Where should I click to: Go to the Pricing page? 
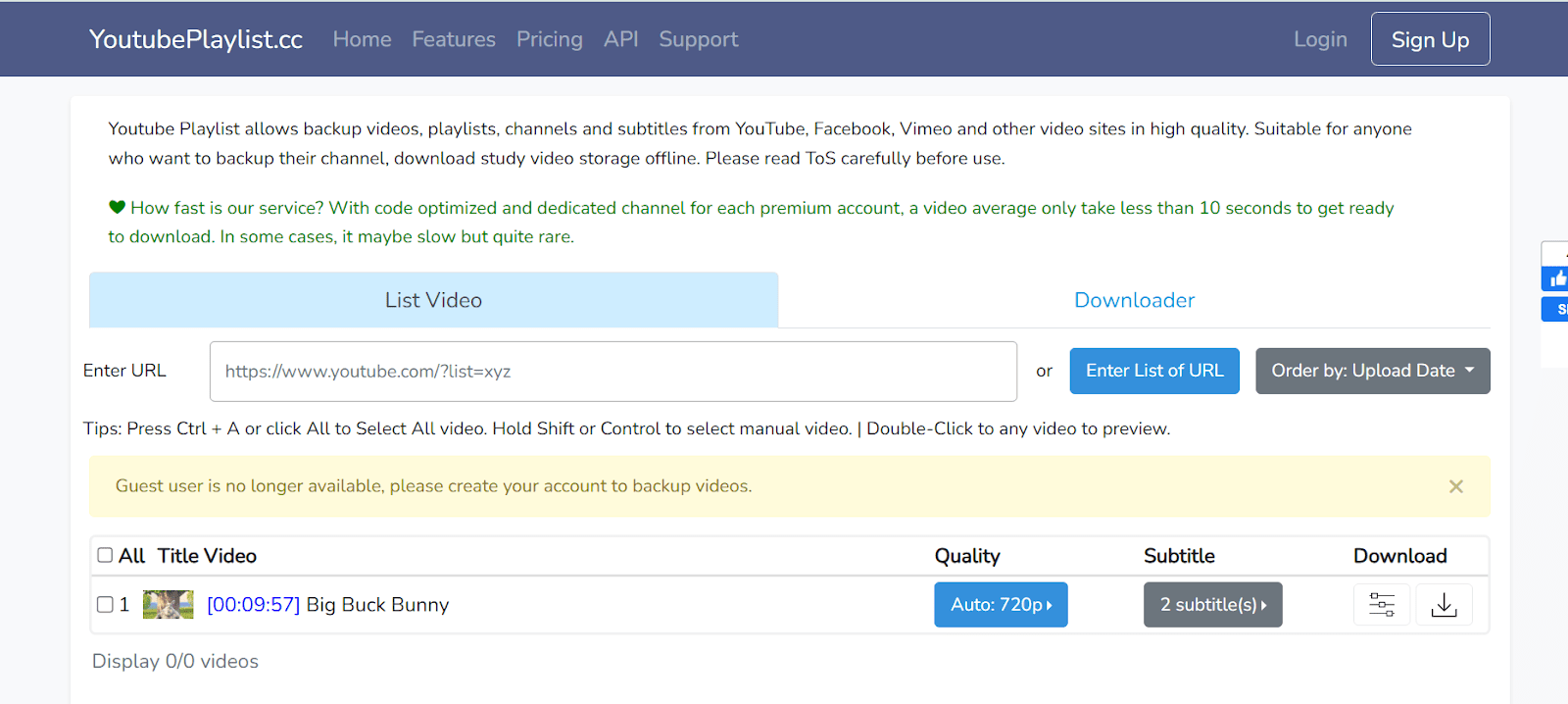pyautogui.click(x=549, y=39)
